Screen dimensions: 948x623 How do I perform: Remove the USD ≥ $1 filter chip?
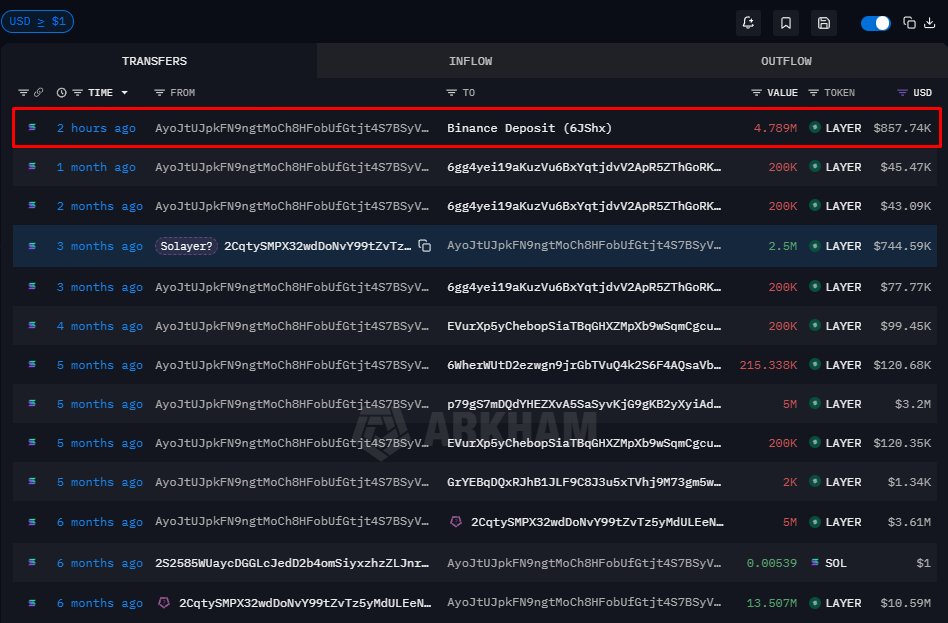tap(37, 22)
